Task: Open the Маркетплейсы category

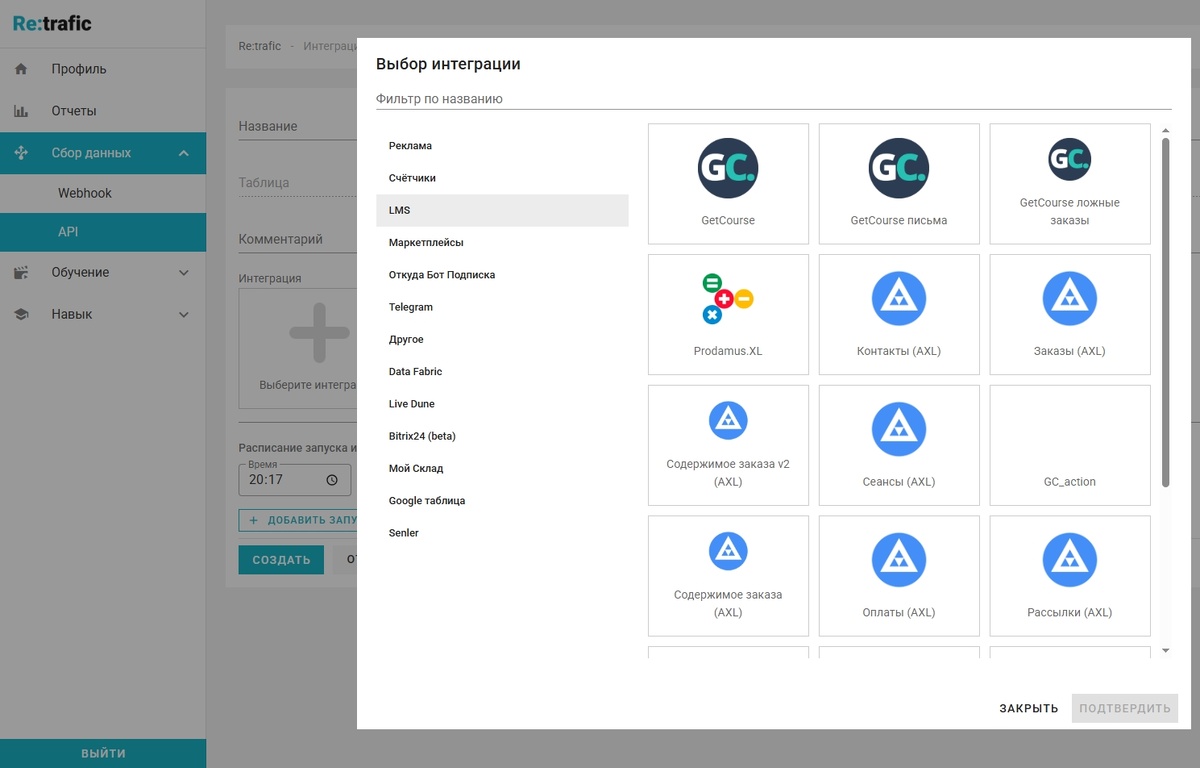Action: [502, 243]
